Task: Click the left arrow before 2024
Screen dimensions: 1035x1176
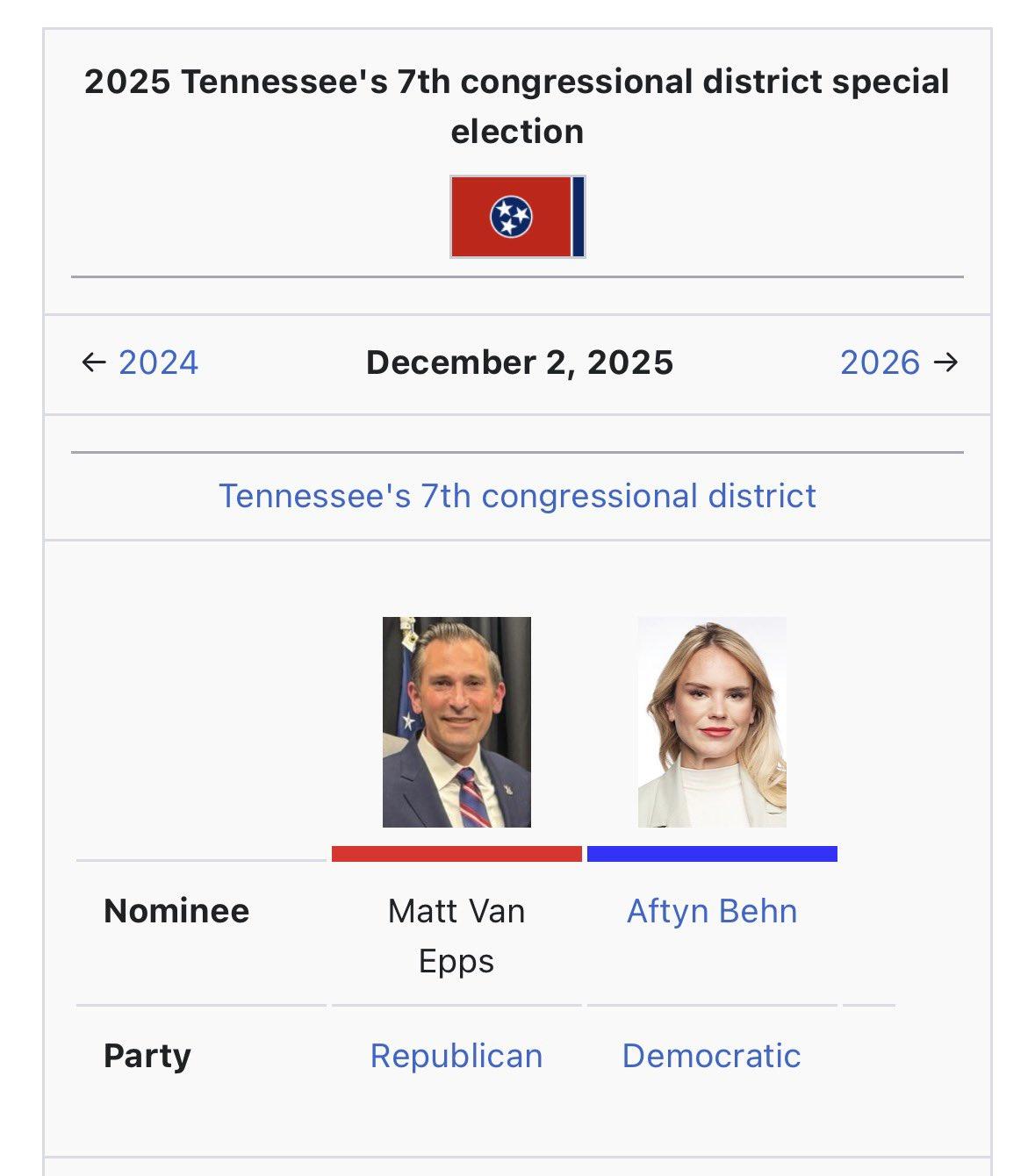Action: tap(93, 362)
